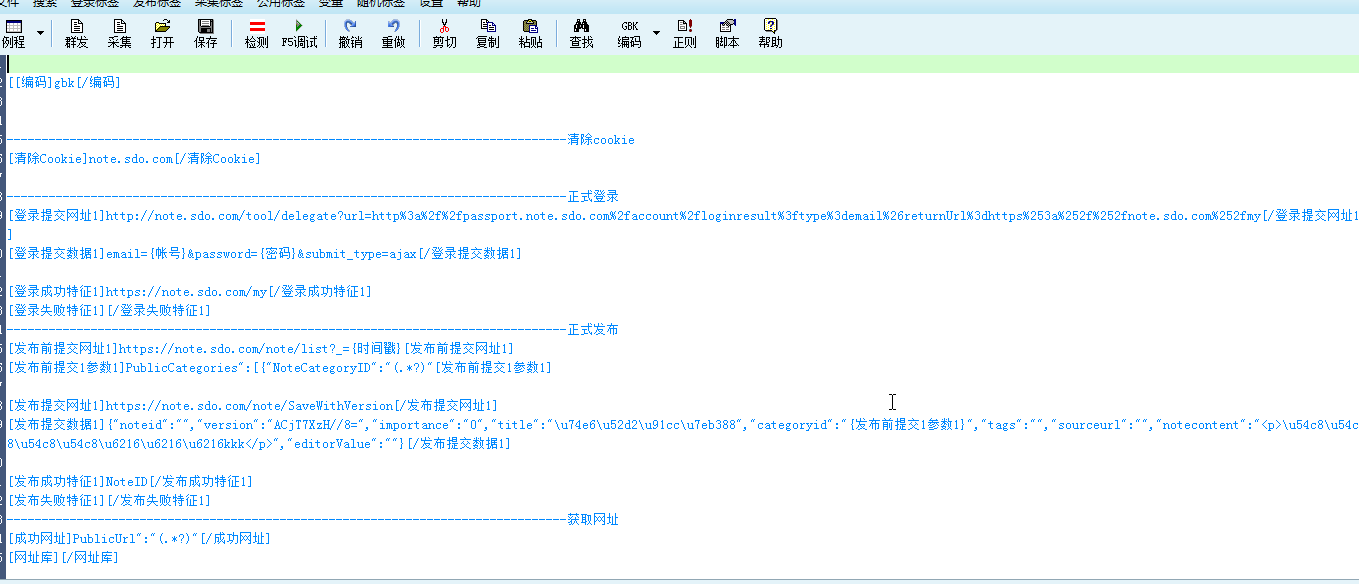Viewport: 1359px width, 584px height.
Task: Click the 采集 (collect) toolbar icon
Action: (x=119, y=30)
